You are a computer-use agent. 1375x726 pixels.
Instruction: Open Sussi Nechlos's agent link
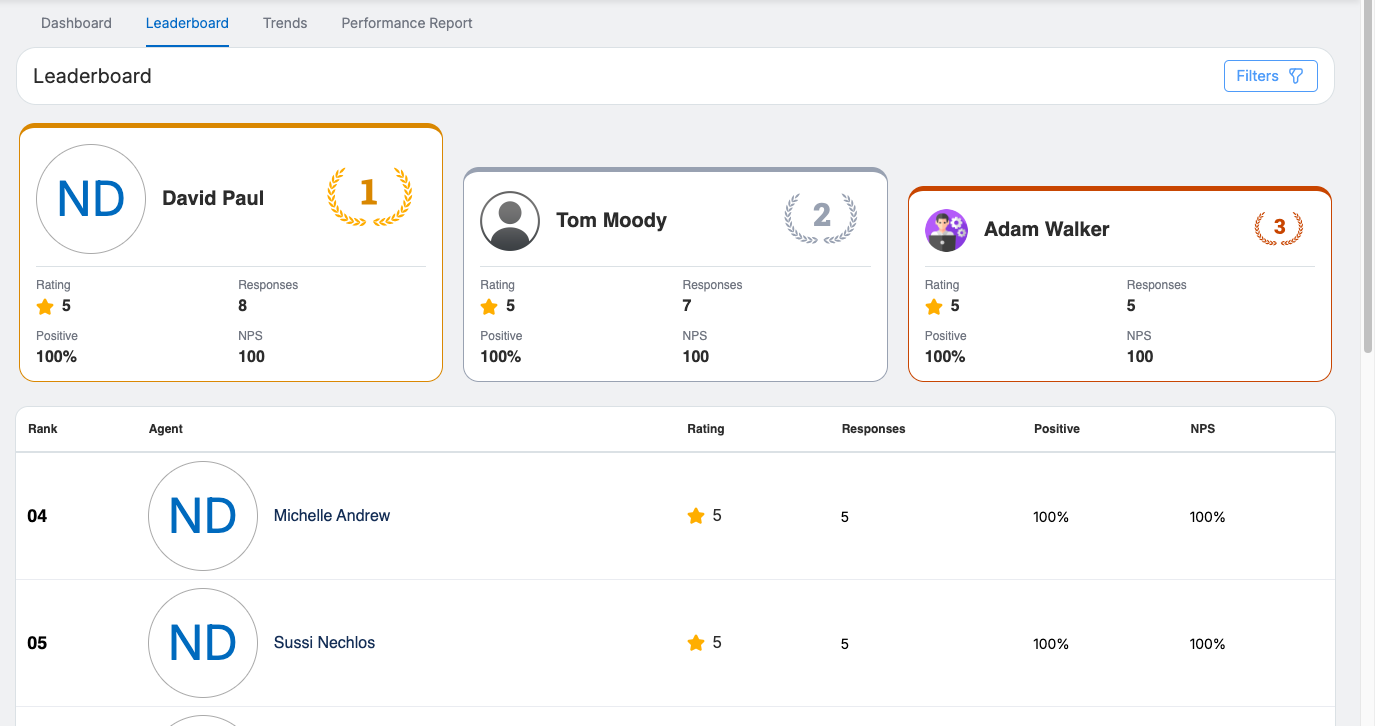(x=324, y=643)
